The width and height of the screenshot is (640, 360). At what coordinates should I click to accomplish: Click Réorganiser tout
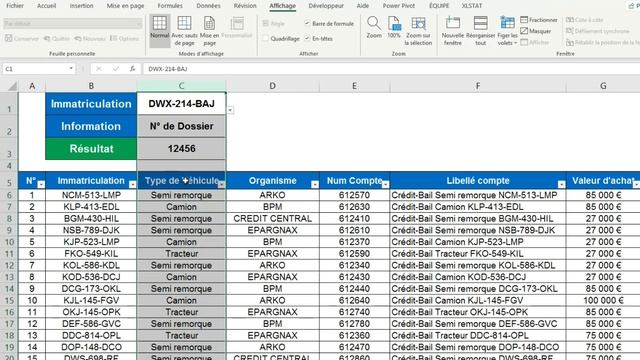pyautogui.click(x=480, y=31)
